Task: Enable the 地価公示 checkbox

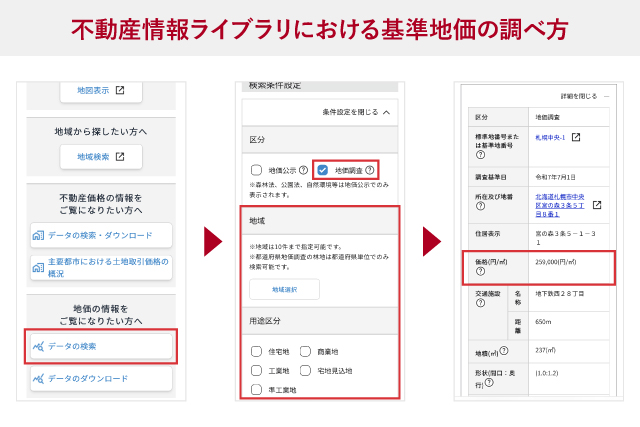Action: pyautogui.click(x=256, y=170)
